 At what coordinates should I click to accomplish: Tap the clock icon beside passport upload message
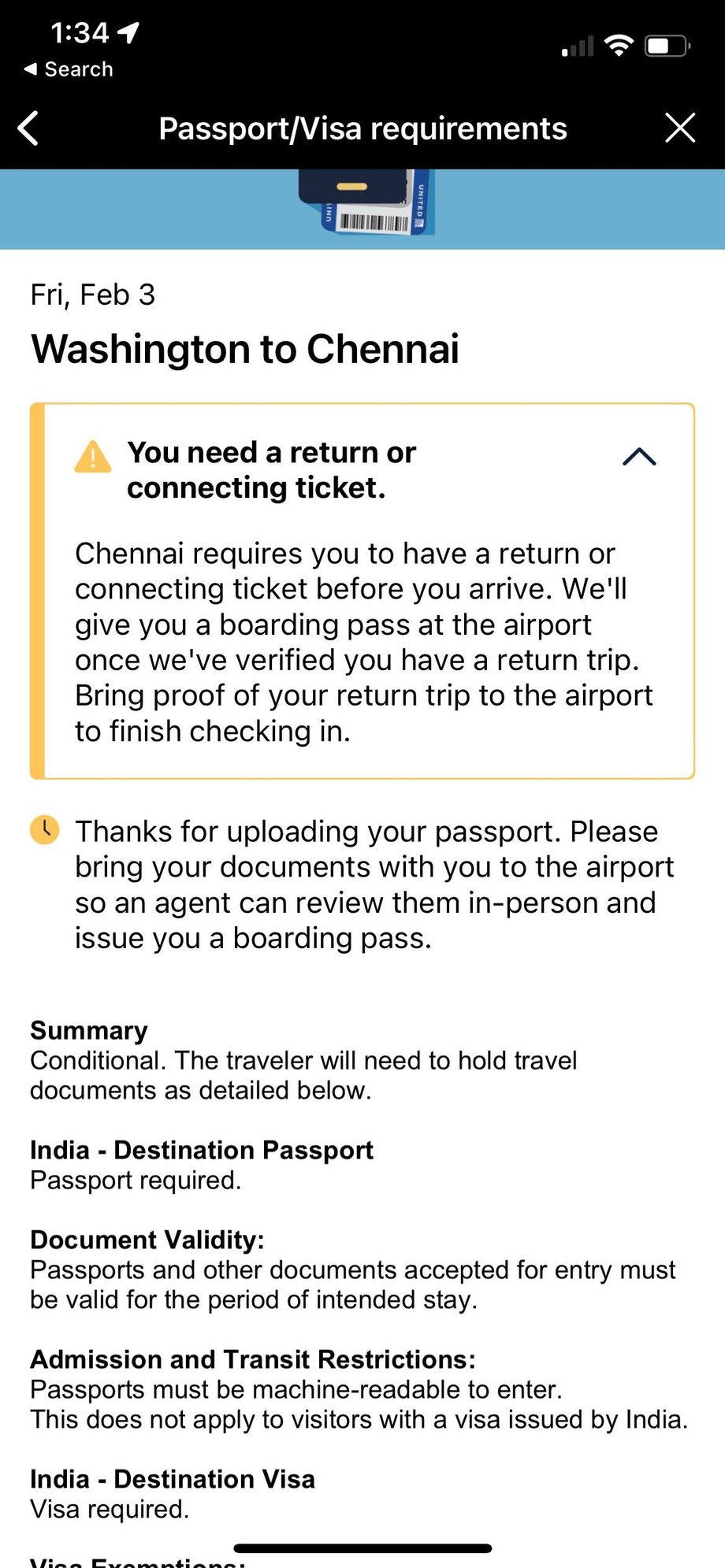coord(45,830)
